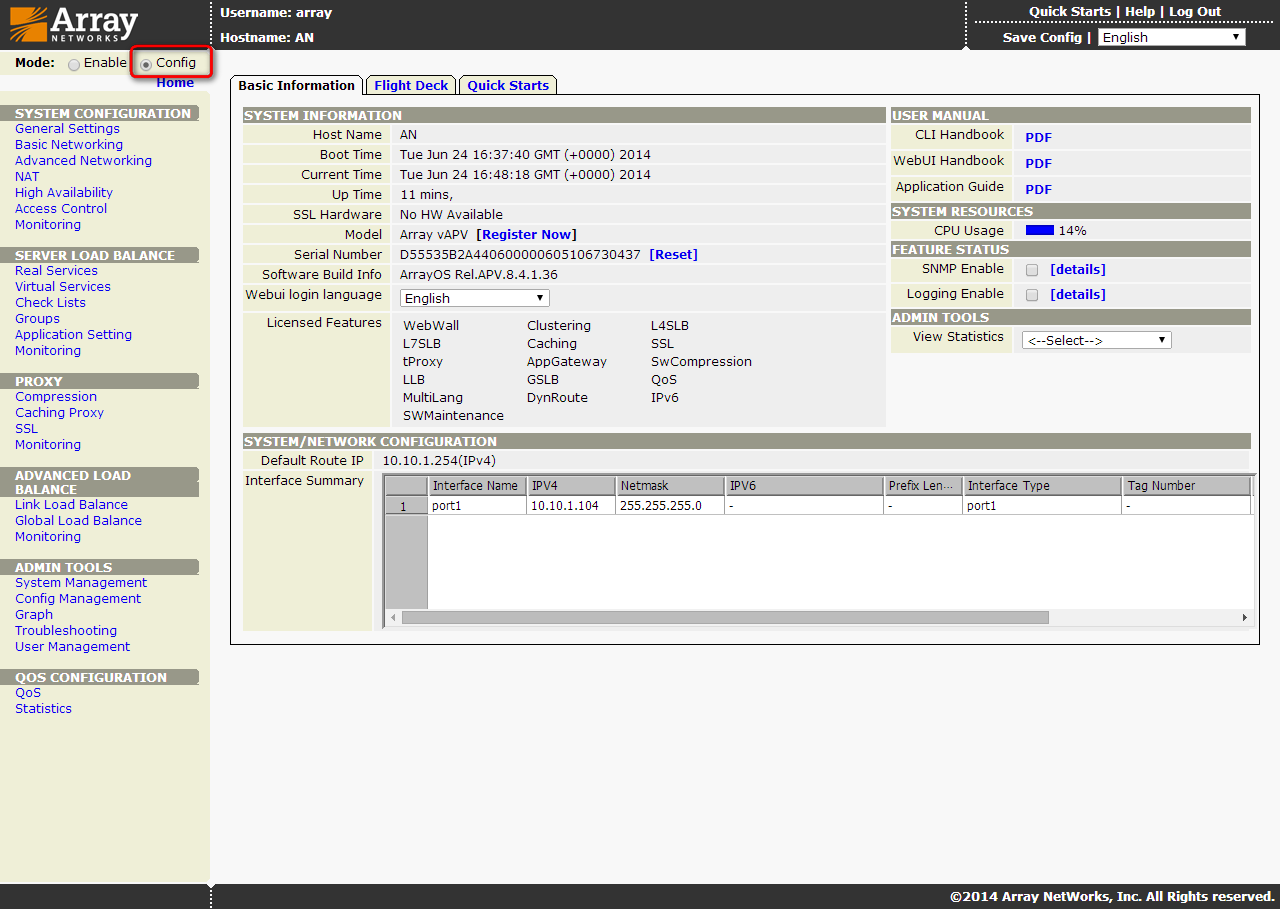
Task: Open Config Management
Action: [78, 599]
